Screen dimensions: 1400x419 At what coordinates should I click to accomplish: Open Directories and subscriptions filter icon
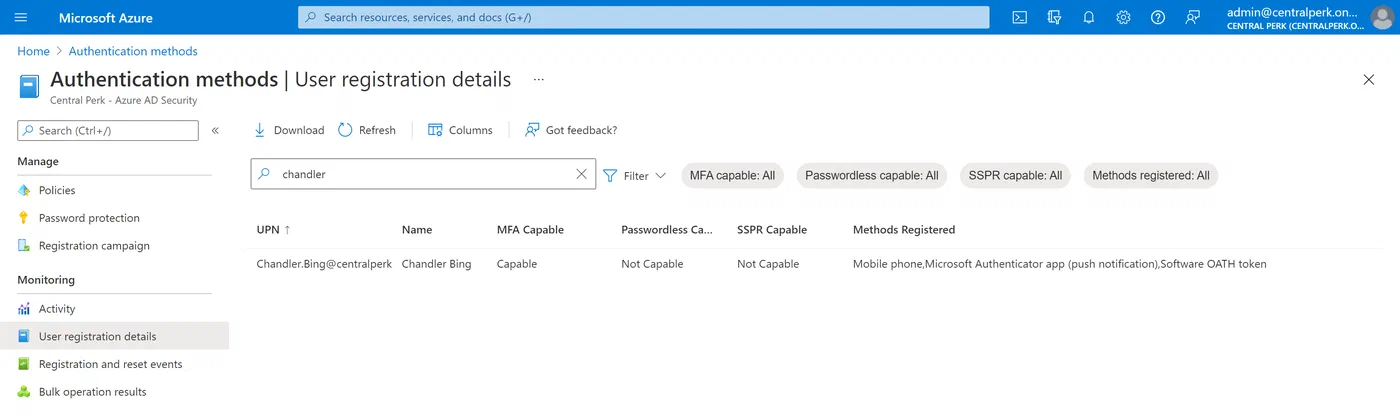pos(1054,17)
